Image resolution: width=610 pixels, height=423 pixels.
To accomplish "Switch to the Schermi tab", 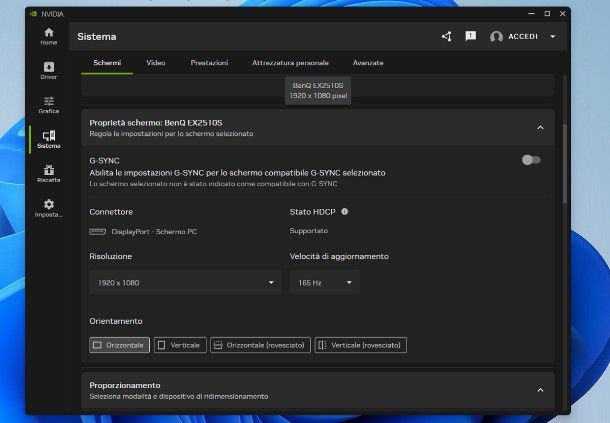I will point(107,63).
